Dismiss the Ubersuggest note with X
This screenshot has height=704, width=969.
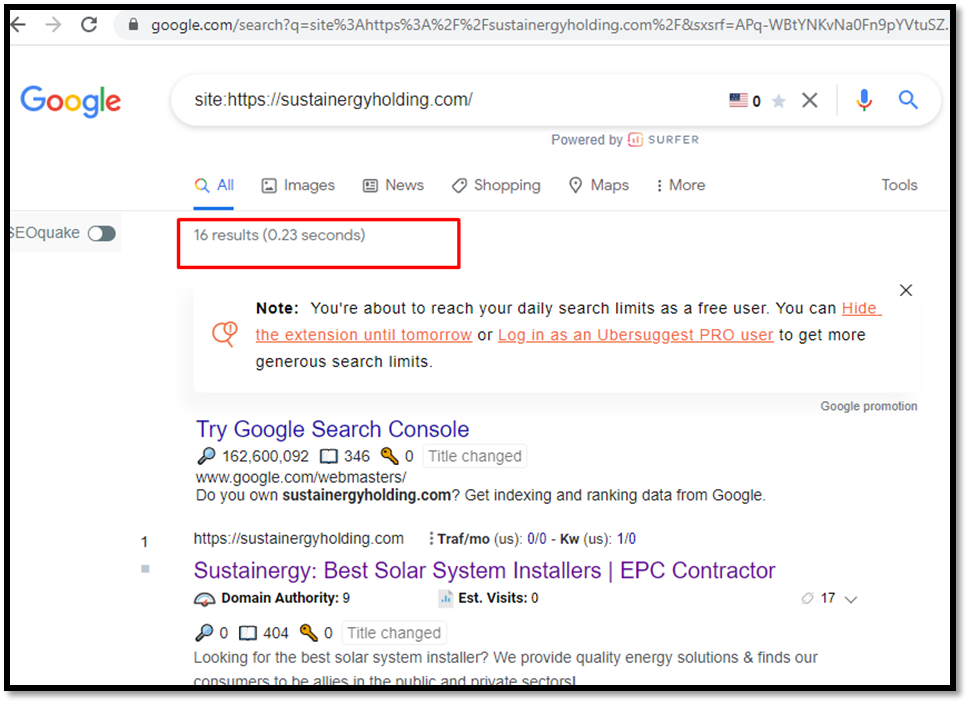click(x=906, y=291)
